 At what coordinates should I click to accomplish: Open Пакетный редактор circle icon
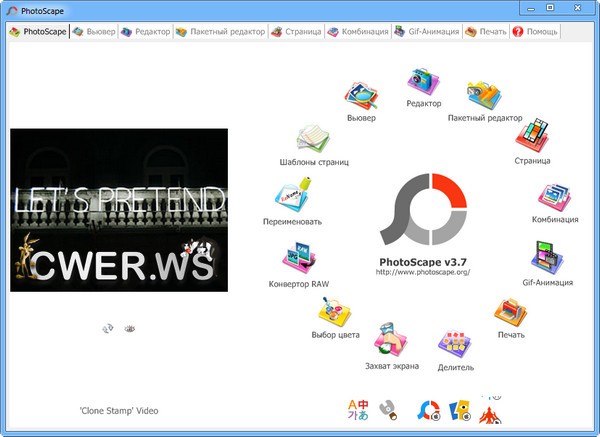485,97
